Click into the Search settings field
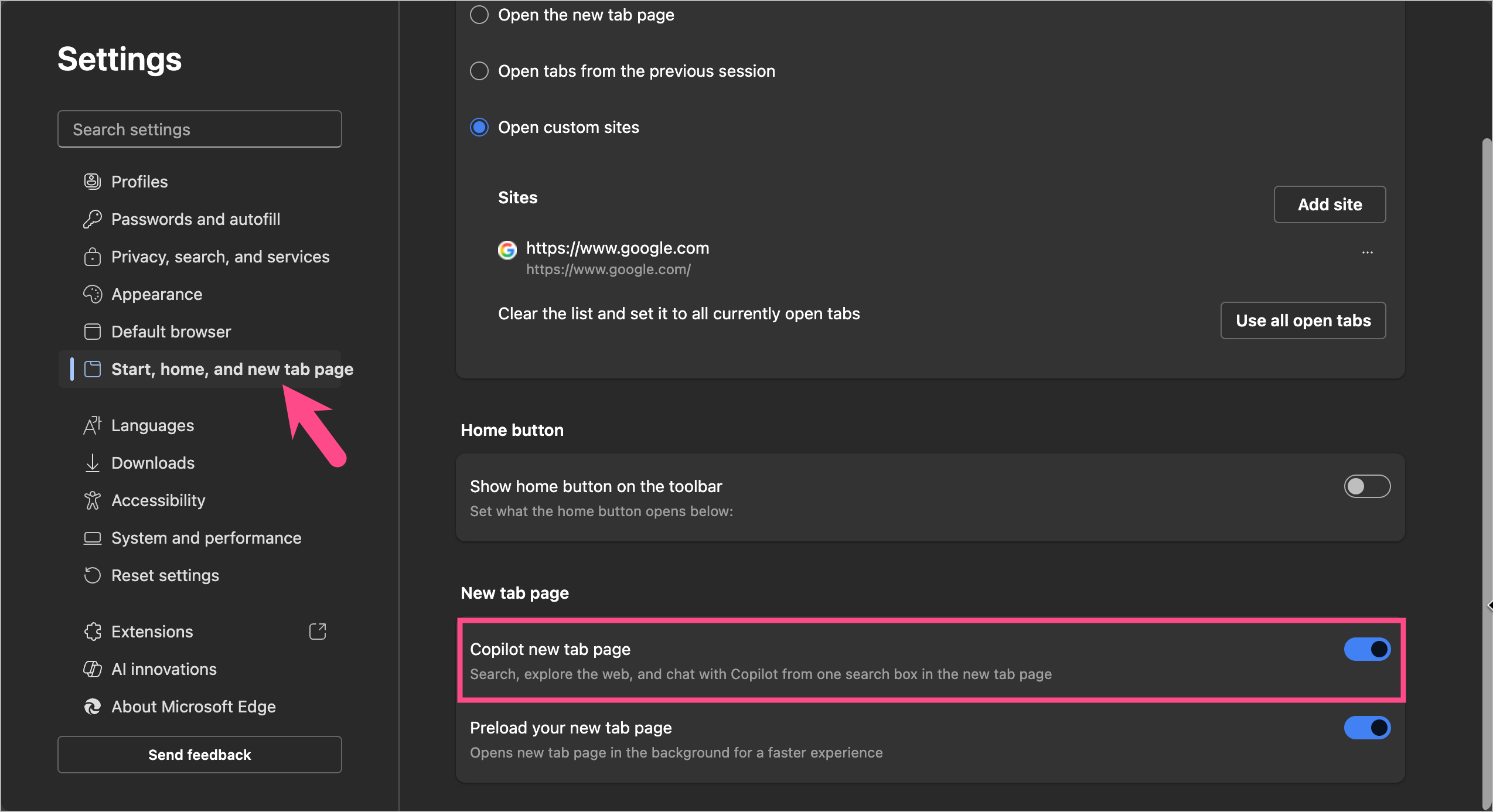 [199, 129]
